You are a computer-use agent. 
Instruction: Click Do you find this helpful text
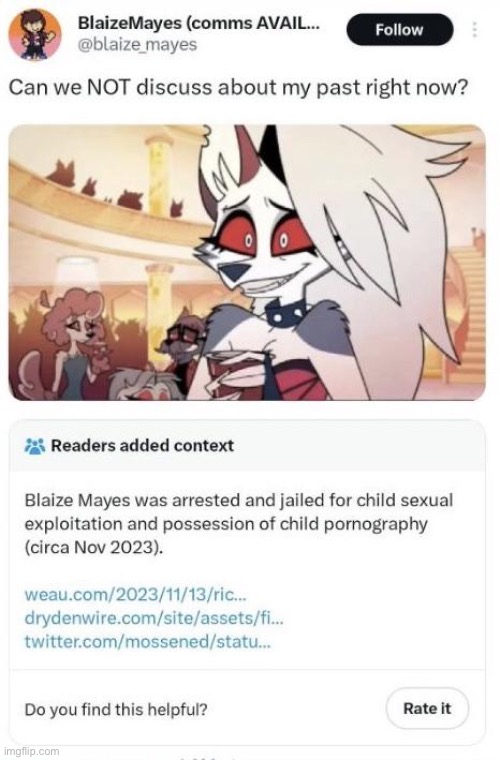(x=116, y=710)
